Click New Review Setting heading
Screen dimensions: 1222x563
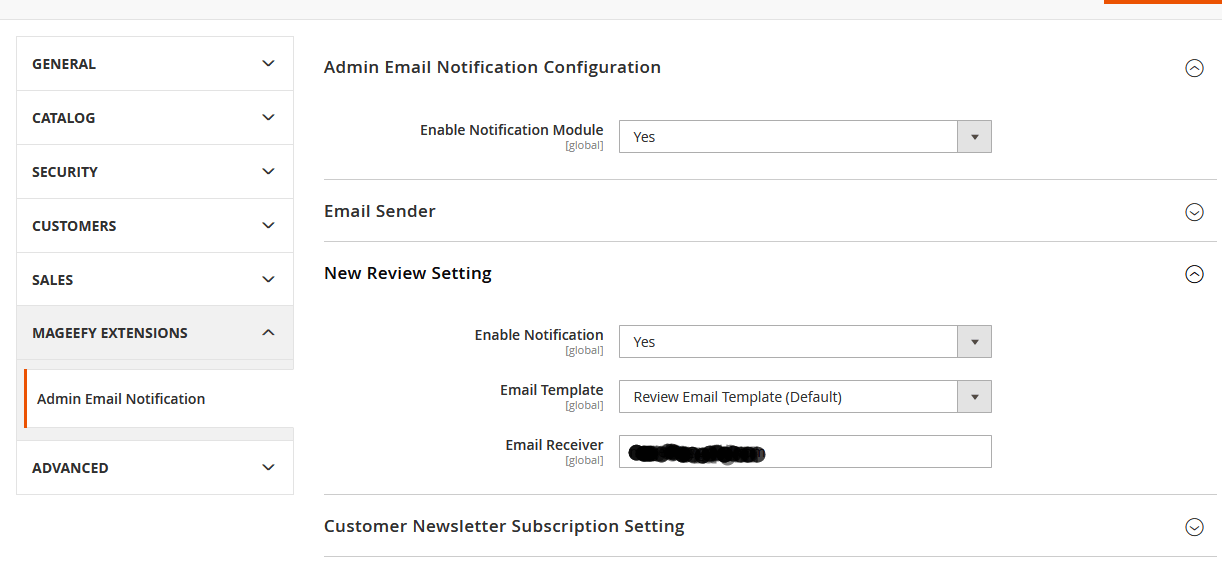408,273
